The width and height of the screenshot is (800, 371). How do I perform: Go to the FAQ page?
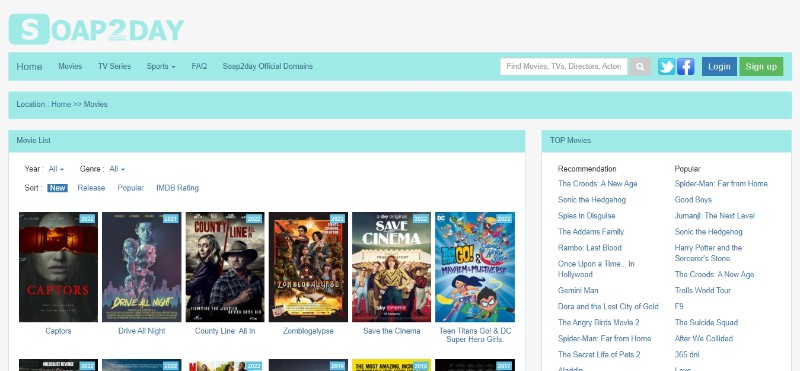199,66
